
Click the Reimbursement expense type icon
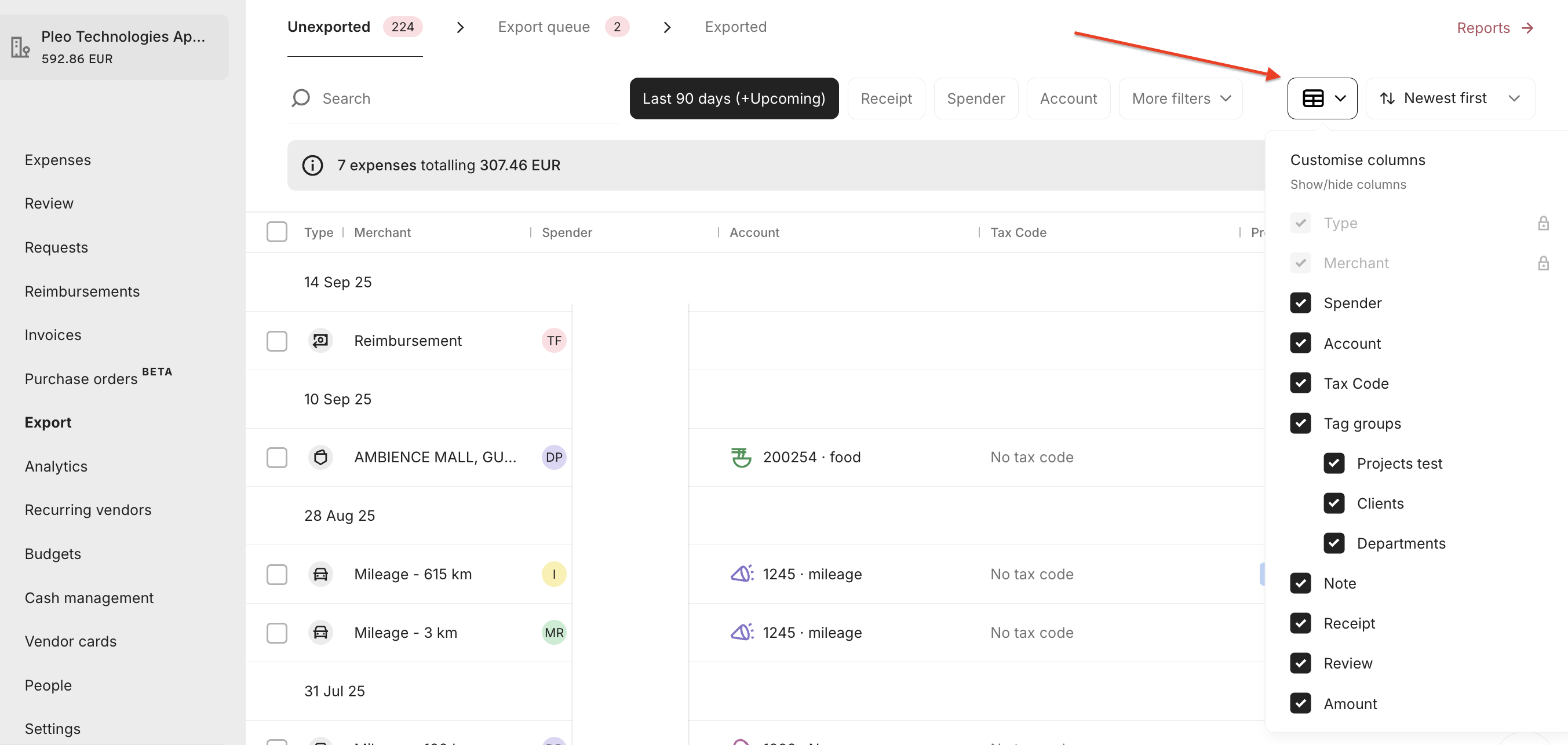[x=320, y=341]
